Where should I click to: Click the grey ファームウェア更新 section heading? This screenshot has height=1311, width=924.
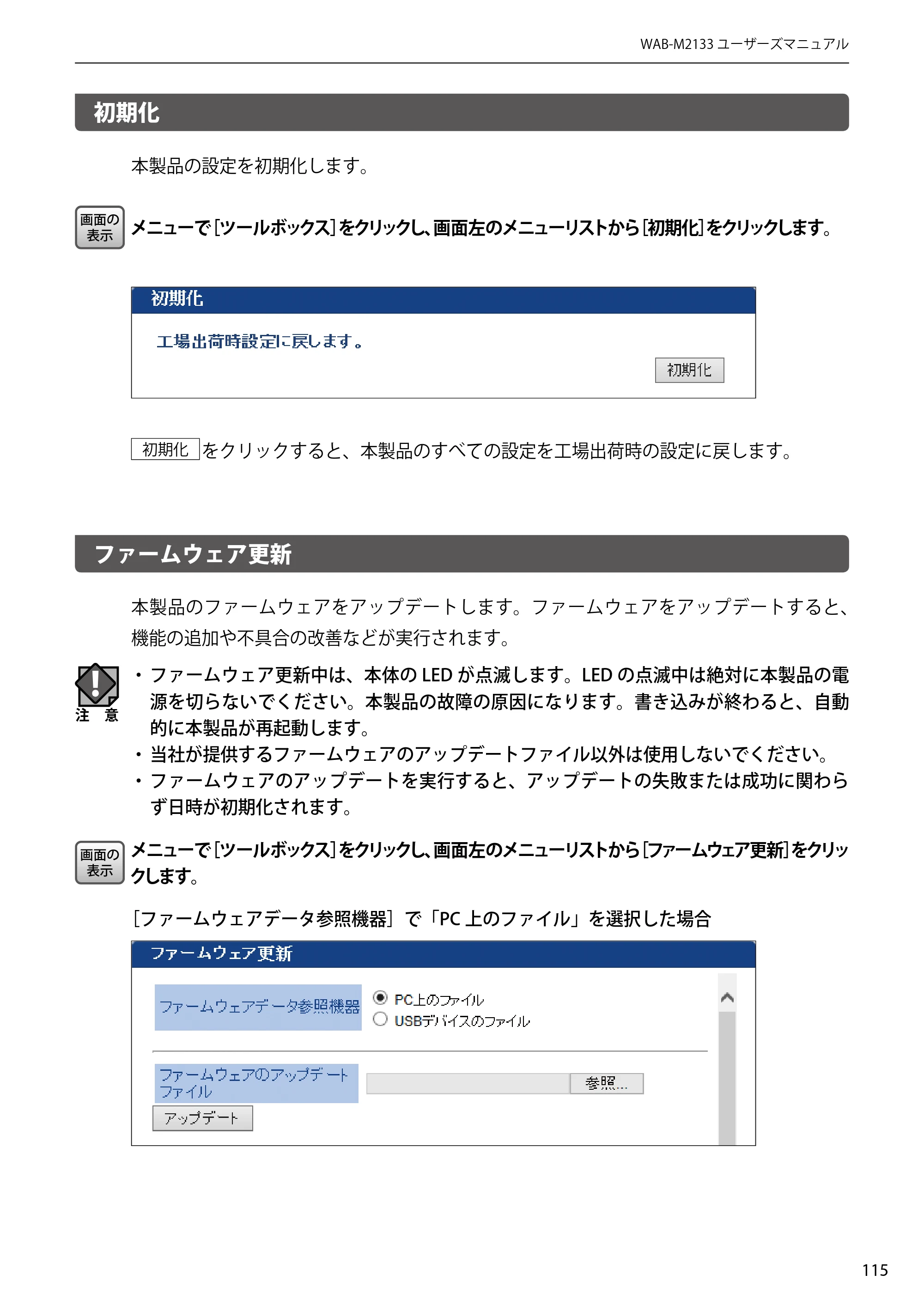tap(462, 554)
